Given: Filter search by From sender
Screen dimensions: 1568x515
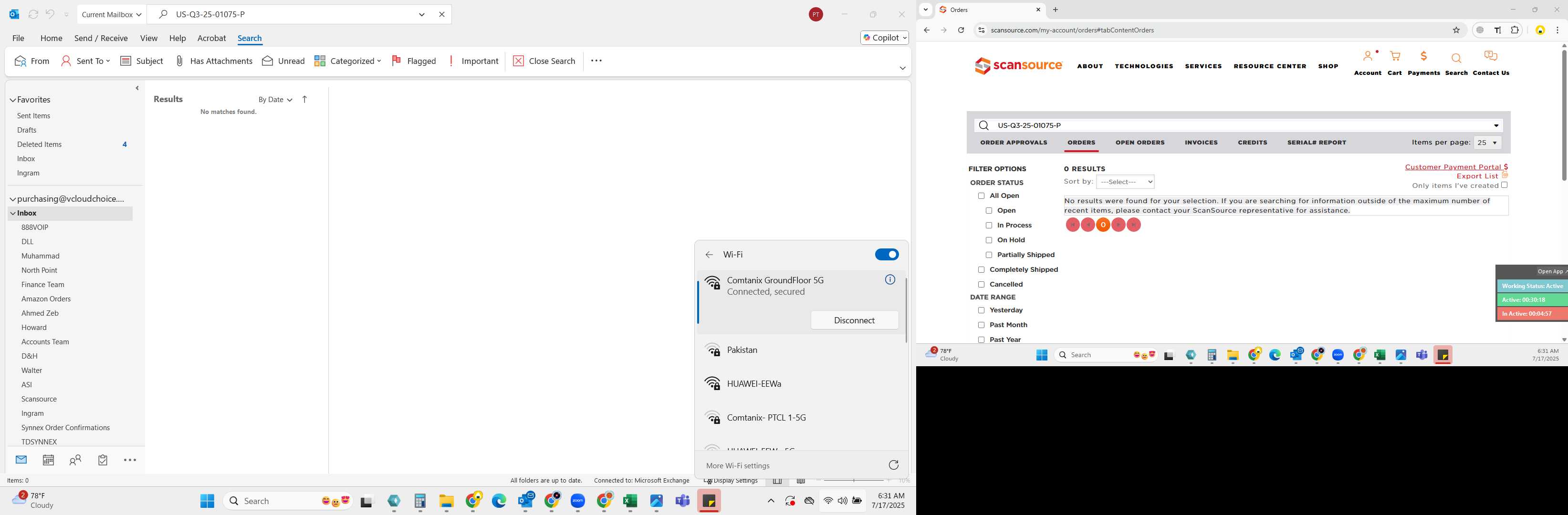Looking at the screenshot, I should tap(32, 61).
